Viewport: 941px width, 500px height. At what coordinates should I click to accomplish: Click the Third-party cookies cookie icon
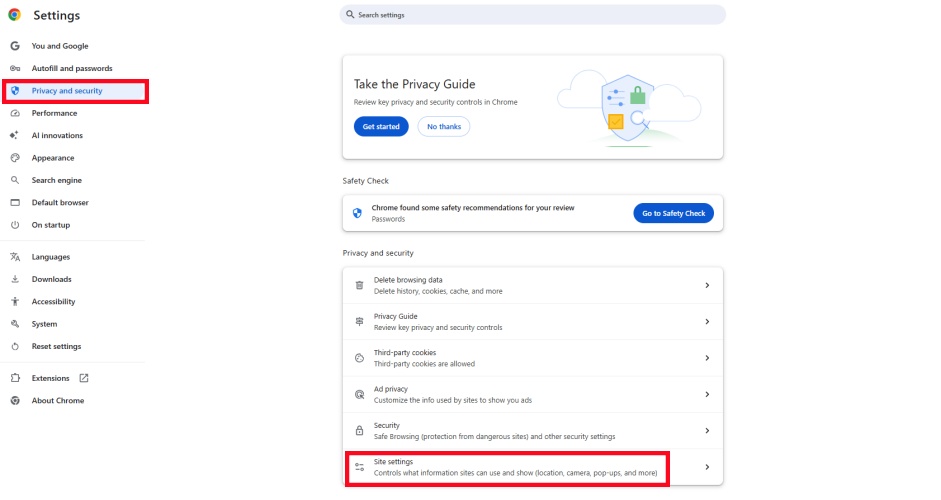(x=360, y=358)
